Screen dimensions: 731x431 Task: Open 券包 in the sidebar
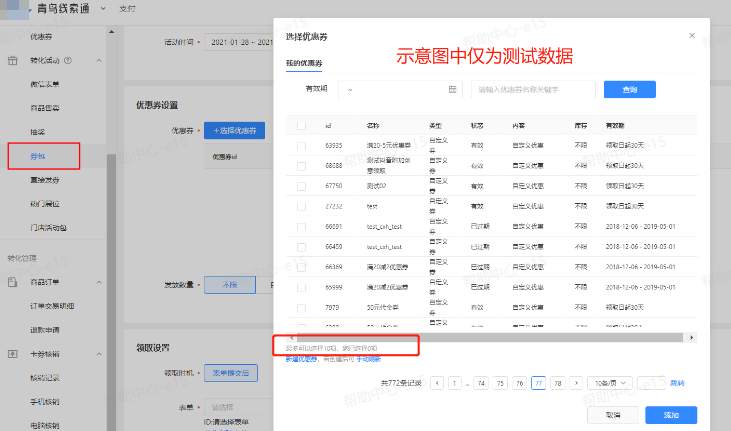coord(37,156)
